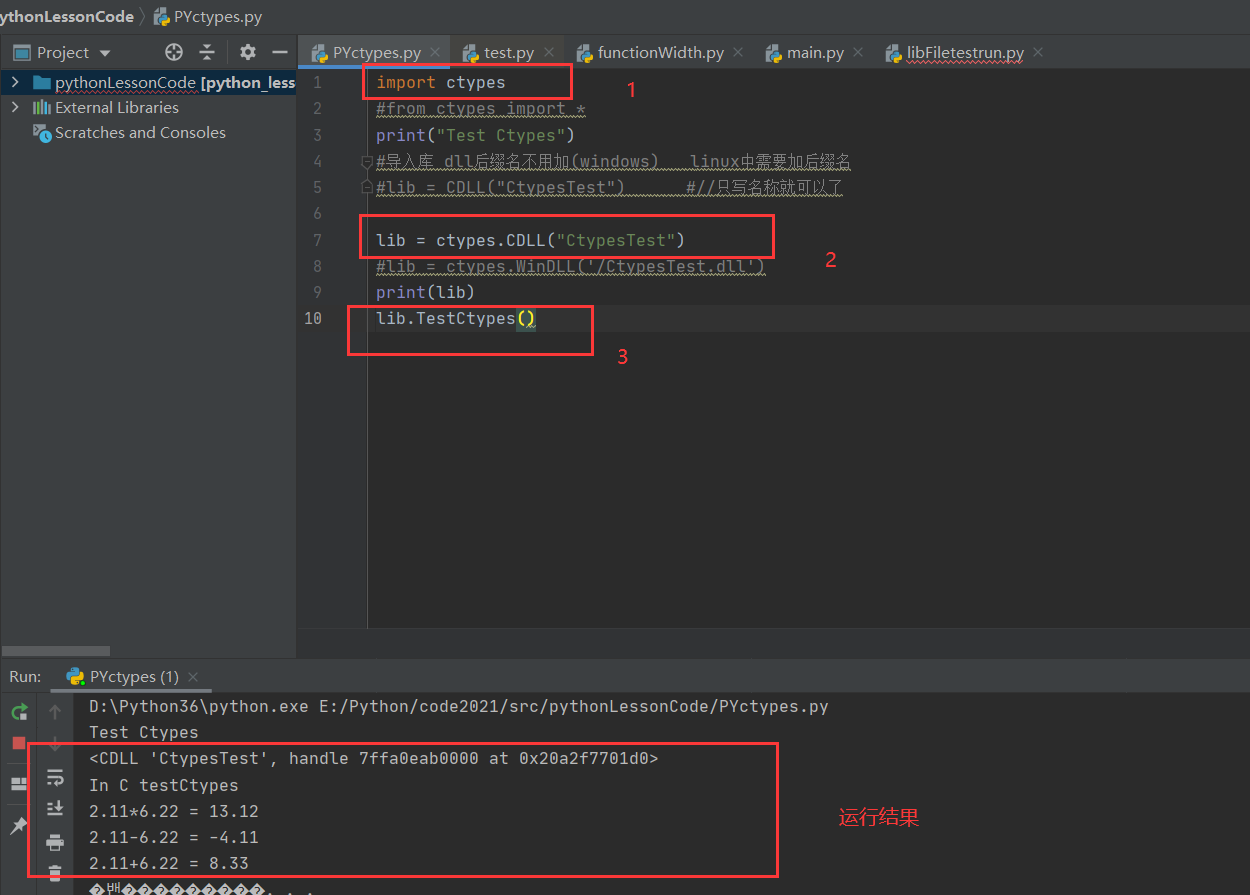Screen dimensions: 1250x895
Task: Pin the Run tool window tab
Action: (x=18, y=825)
